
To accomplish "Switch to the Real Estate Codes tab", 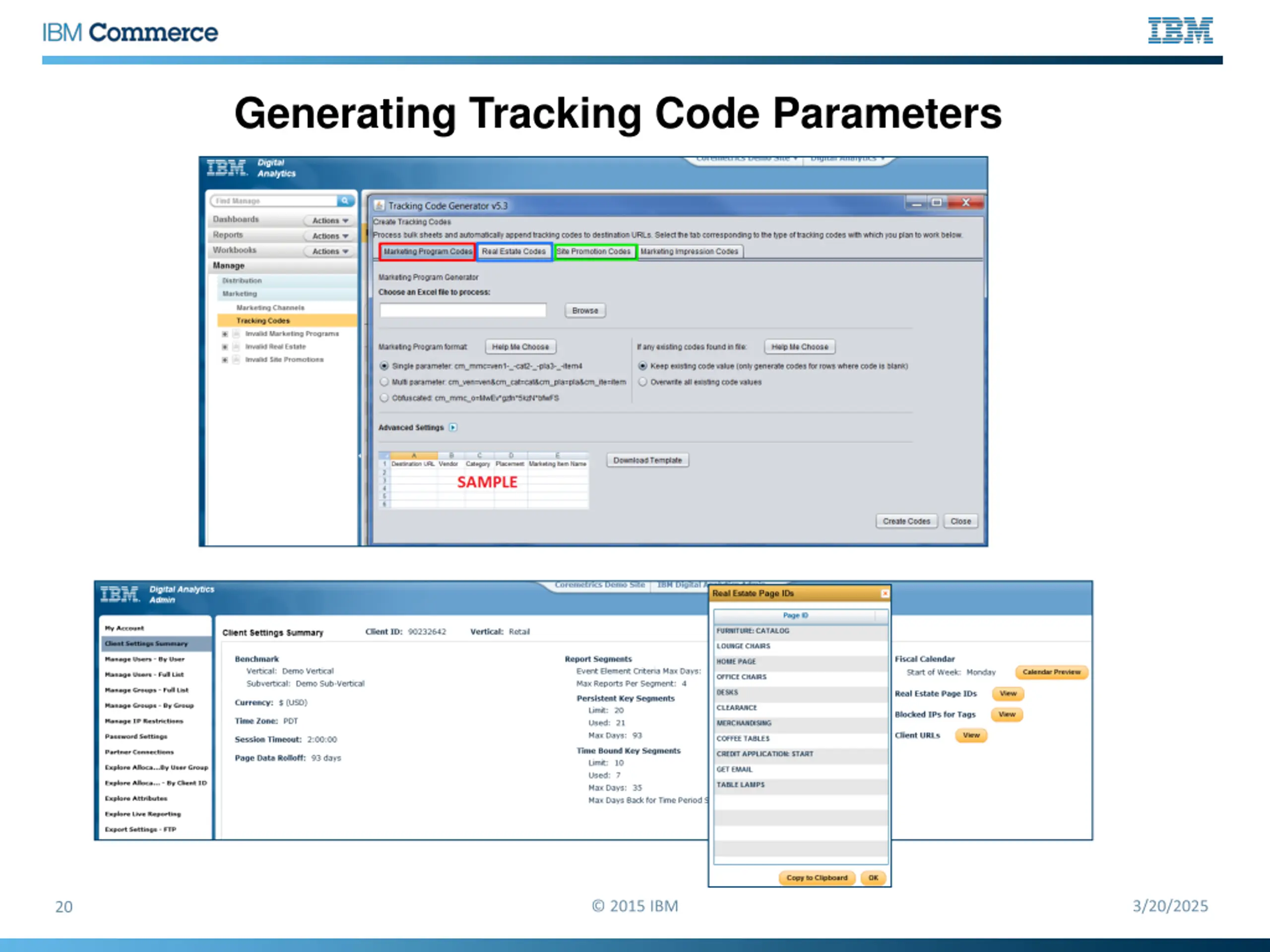I will pos(514,251).
